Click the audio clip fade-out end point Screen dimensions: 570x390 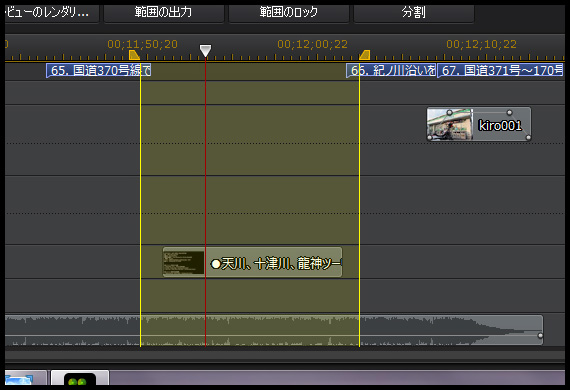click(x=540, y=335)
